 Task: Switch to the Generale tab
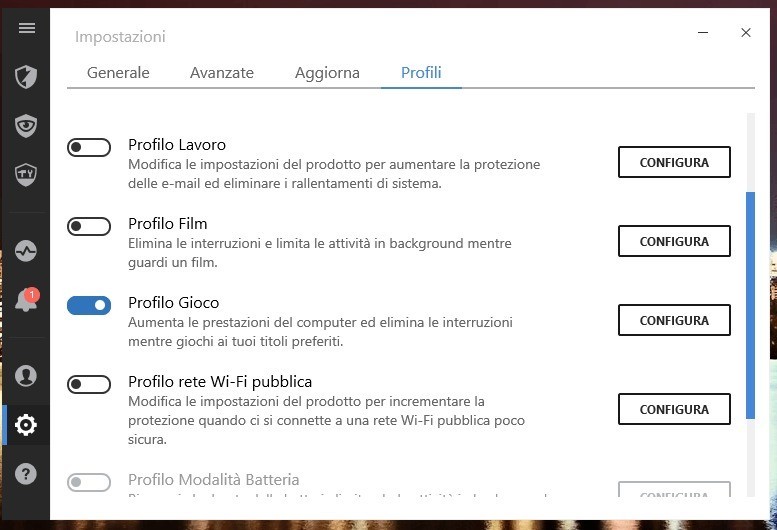(x=118, y=73)
